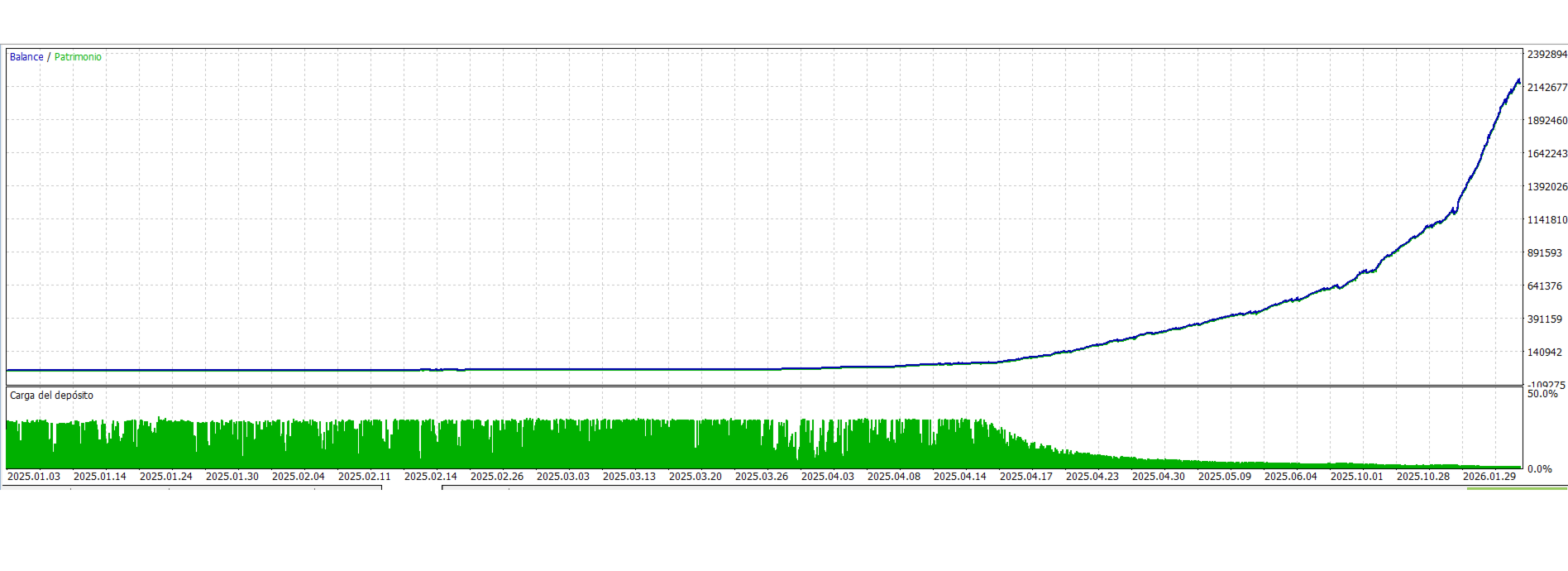Select the 2025.04.14 date label
This screenshot has width=1568, height=571.
click(960, 477)
